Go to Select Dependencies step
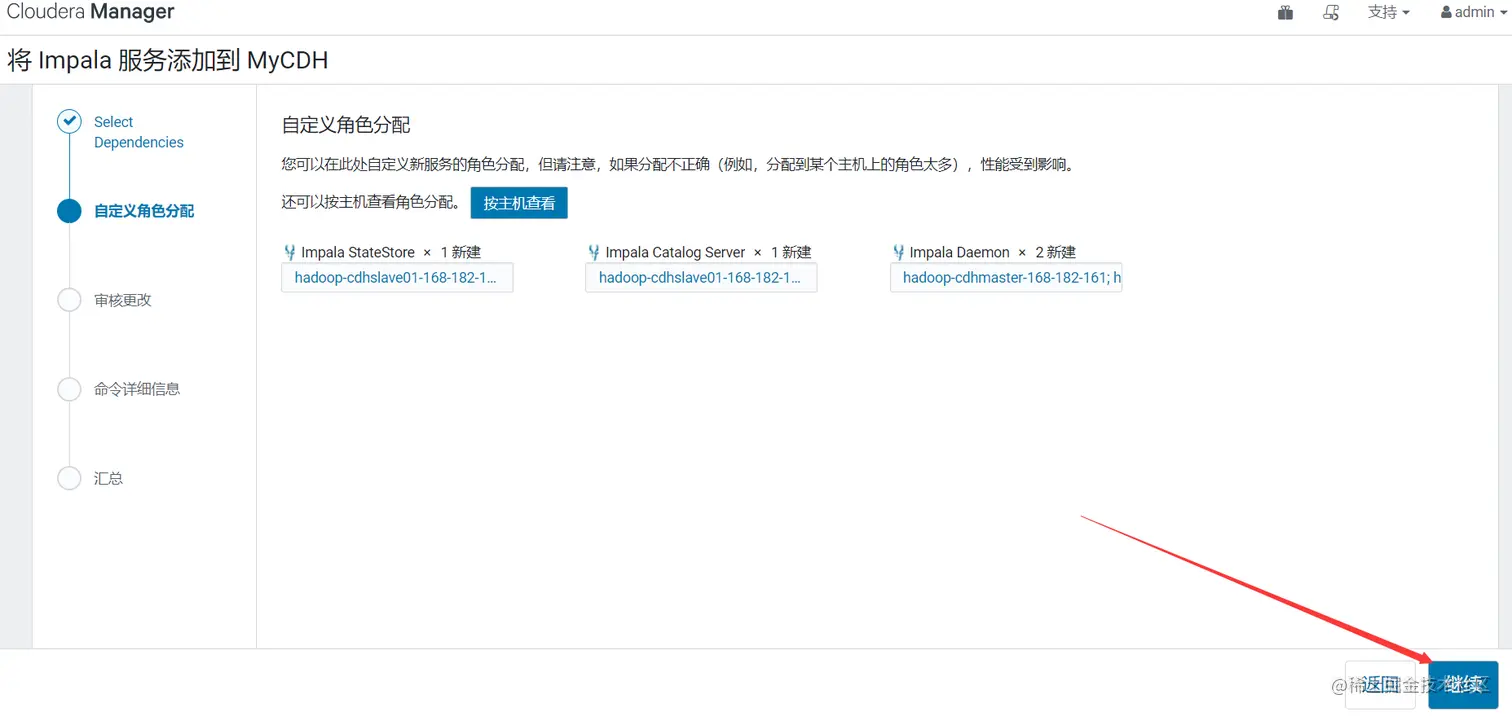1512x716 pixels. (138, 132)
